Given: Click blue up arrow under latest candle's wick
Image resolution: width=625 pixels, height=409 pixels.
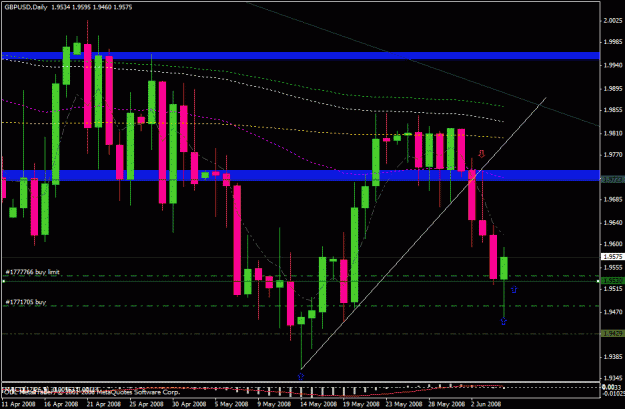Looking at the screenshot, I should (x=504, y=321).
